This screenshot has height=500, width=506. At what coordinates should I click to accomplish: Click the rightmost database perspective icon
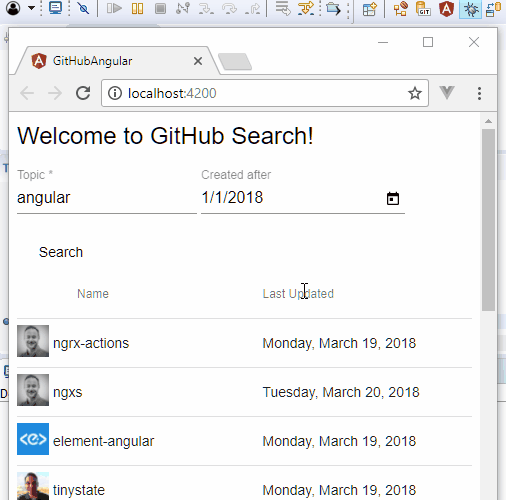click(x=493, y=9)
